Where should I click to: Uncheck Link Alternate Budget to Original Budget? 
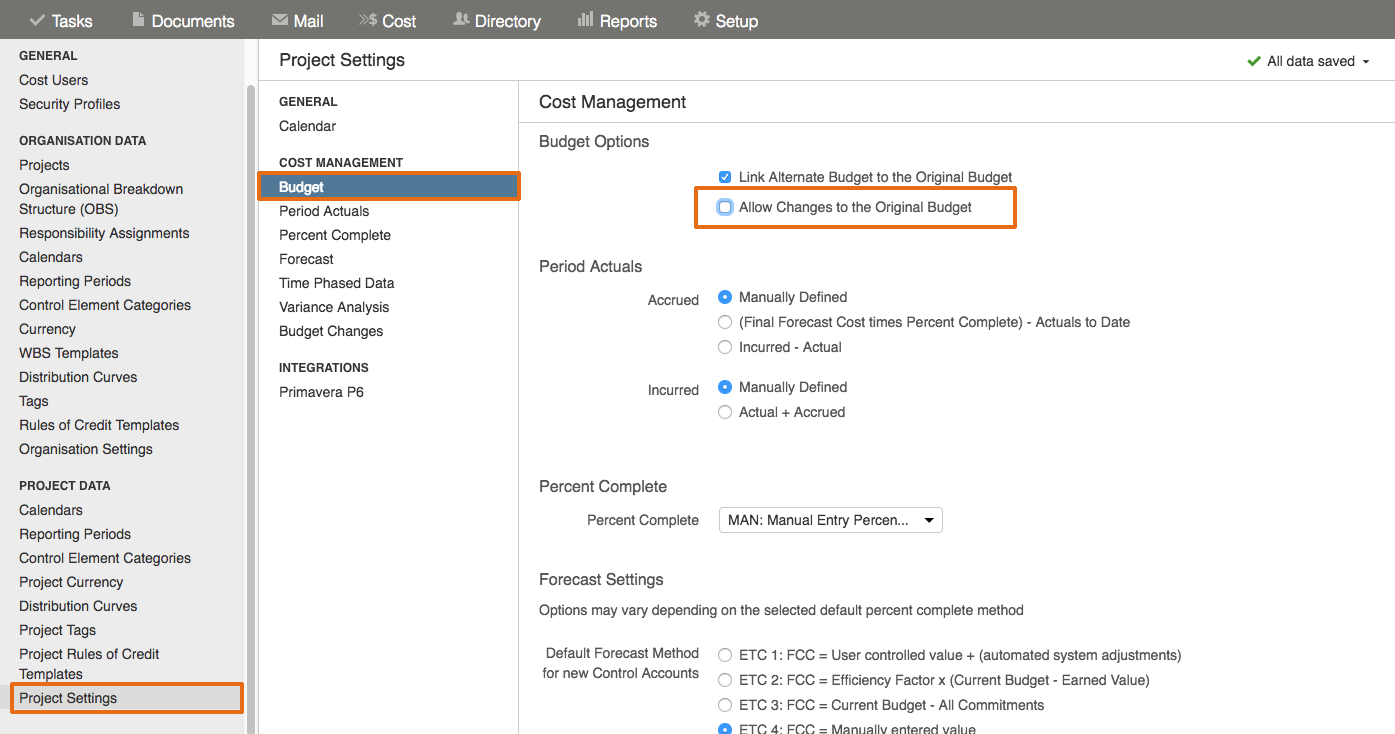[725, 177]
